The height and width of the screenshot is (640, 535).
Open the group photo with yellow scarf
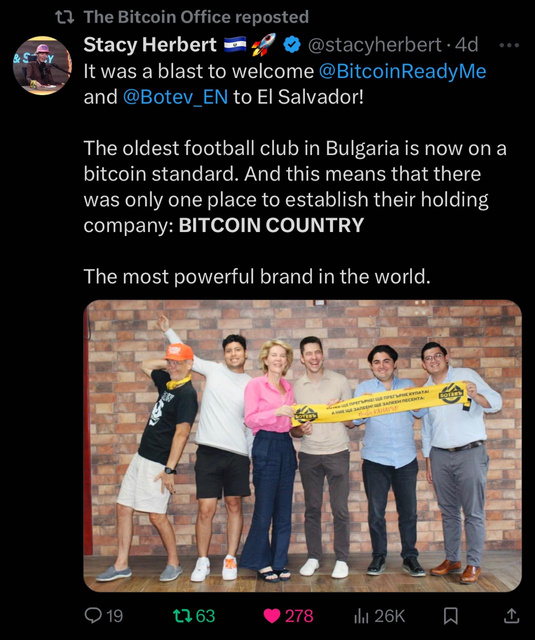302,446
